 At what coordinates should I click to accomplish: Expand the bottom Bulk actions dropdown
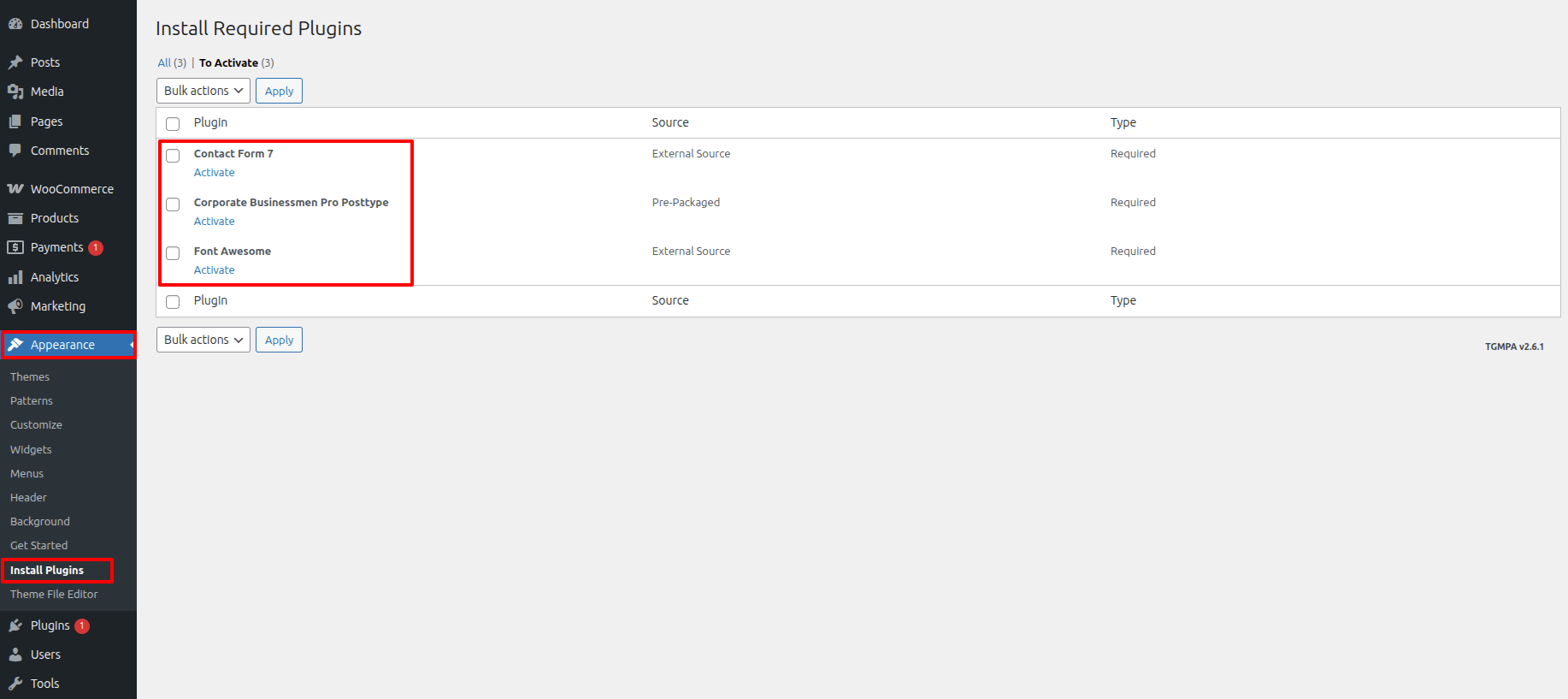coord(203,340)
